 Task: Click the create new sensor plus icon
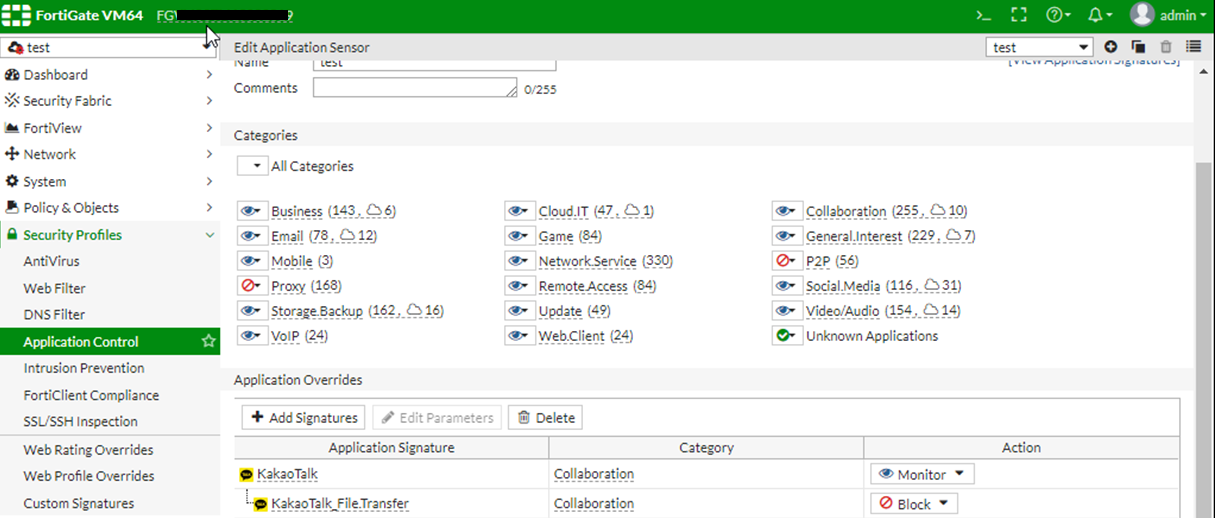[1111, 47]
